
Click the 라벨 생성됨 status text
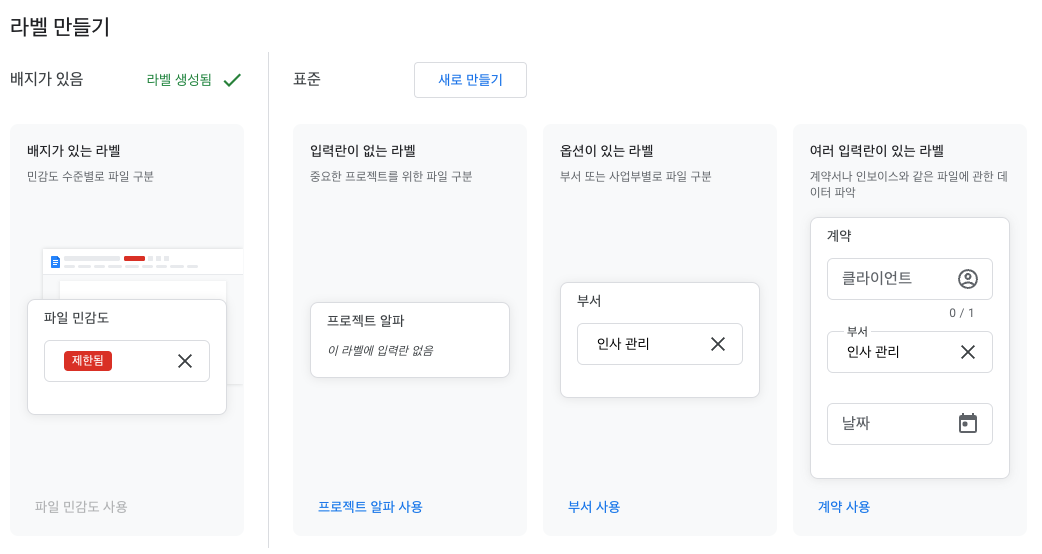coord(179,80)
